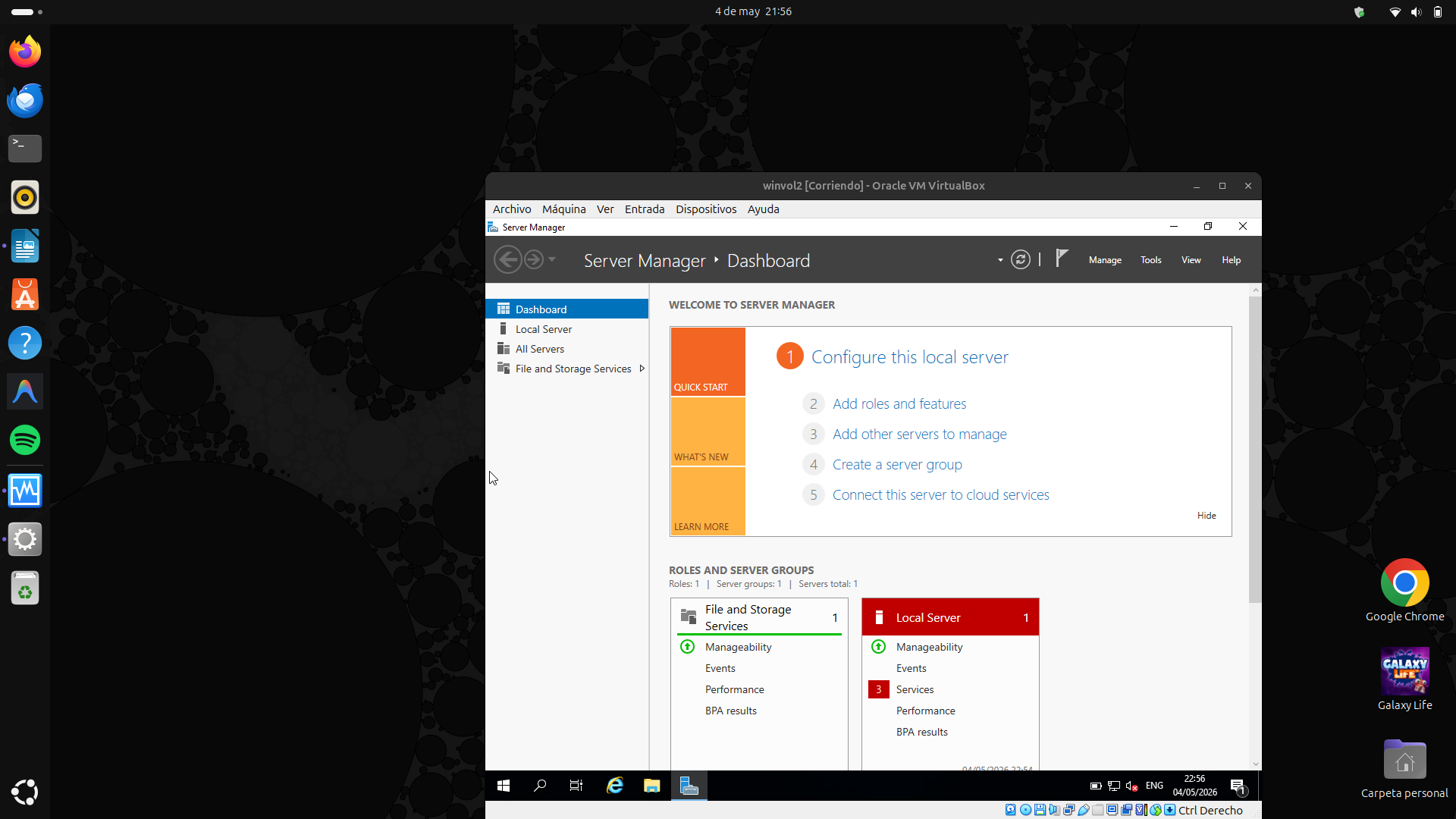Image resolution: width=1456 pixels, height=819 pixels.
Task: Select Dashboard in the sidebar
Action: (x=566, y=309)
